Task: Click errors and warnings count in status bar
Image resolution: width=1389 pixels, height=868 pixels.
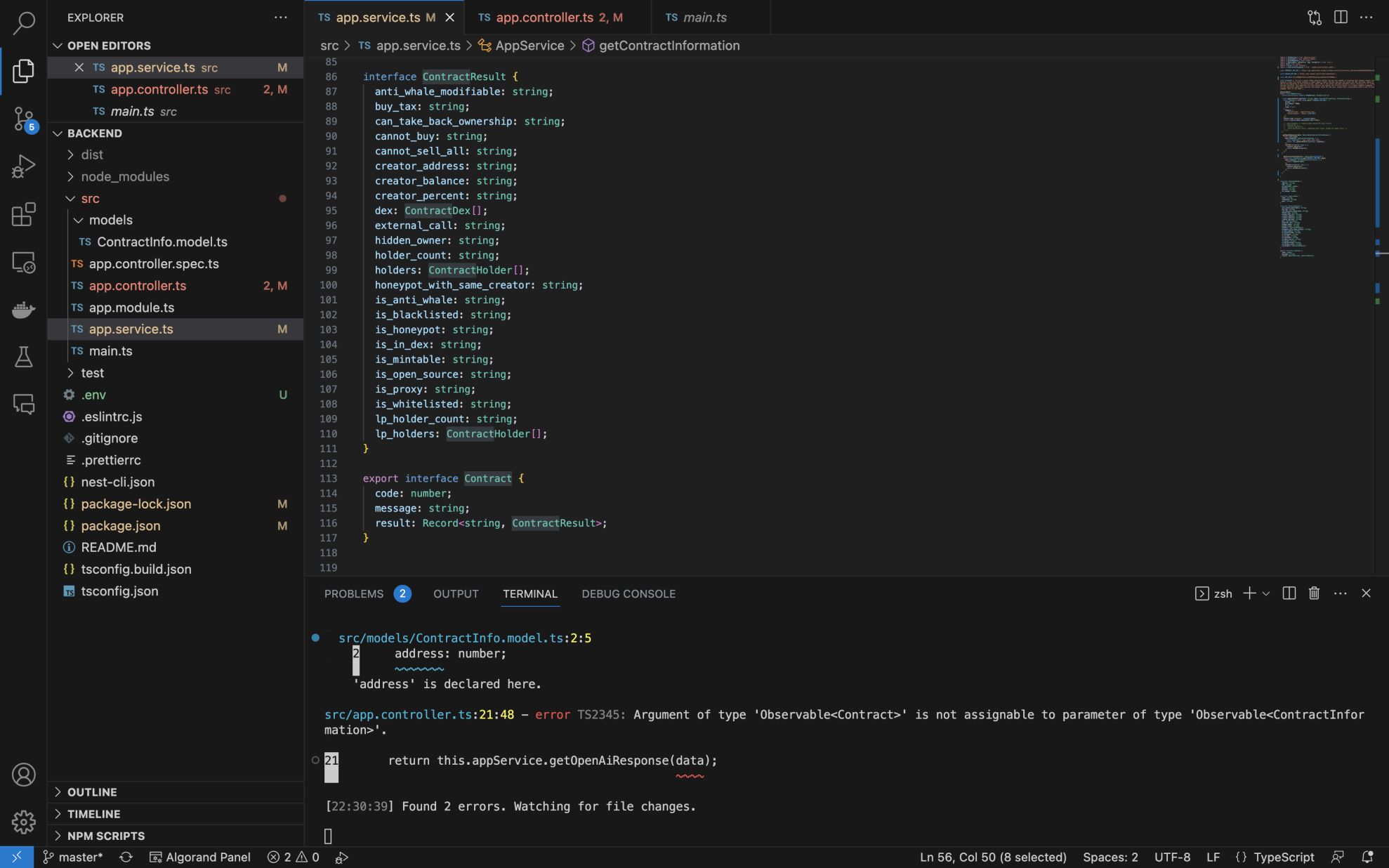Action: [293, 857]
